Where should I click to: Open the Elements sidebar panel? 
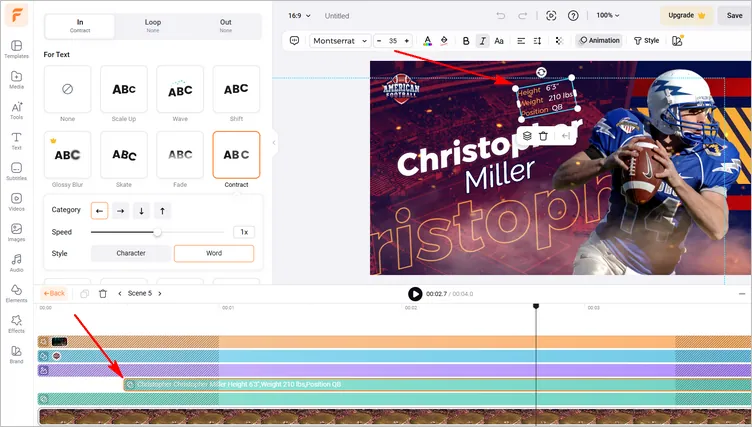tap(16, 293)
